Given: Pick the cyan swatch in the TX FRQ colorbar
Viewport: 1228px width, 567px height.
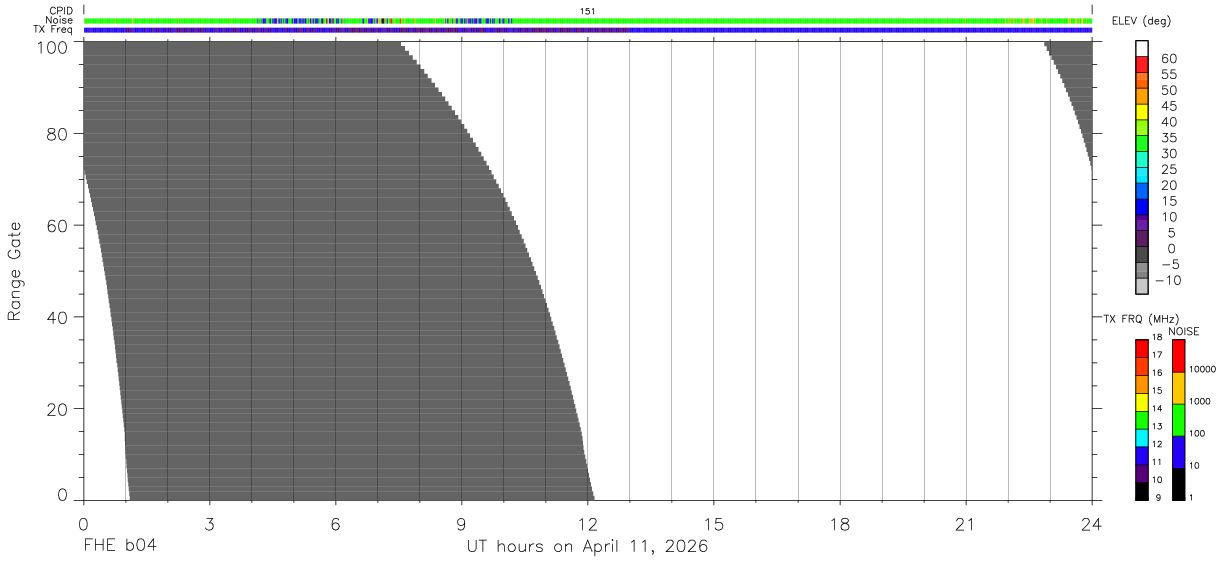Looking at the screenshot, I should pos(1142,438).
